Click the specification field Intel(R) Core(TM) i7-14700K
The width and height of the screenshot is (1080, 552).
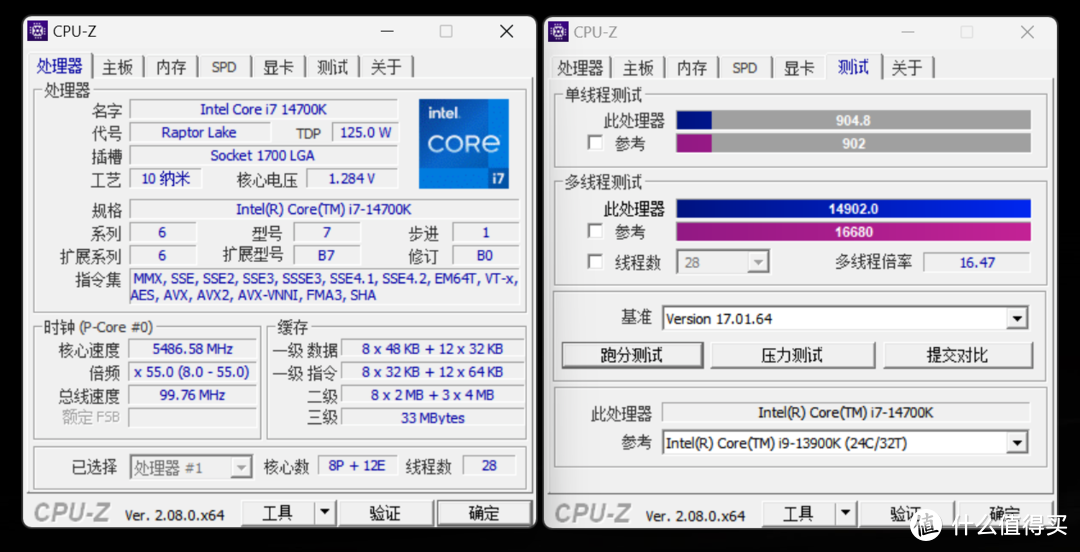(324, 209)
